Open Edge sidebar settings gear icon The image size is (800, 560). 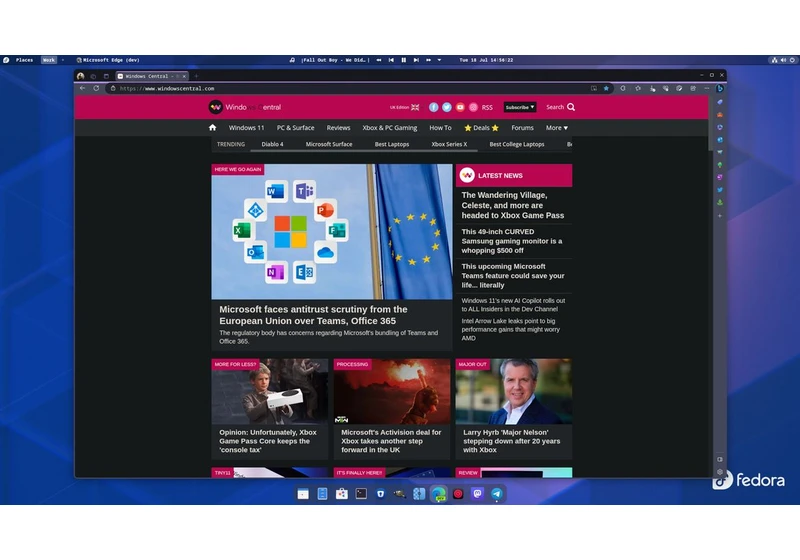[720, 472]
